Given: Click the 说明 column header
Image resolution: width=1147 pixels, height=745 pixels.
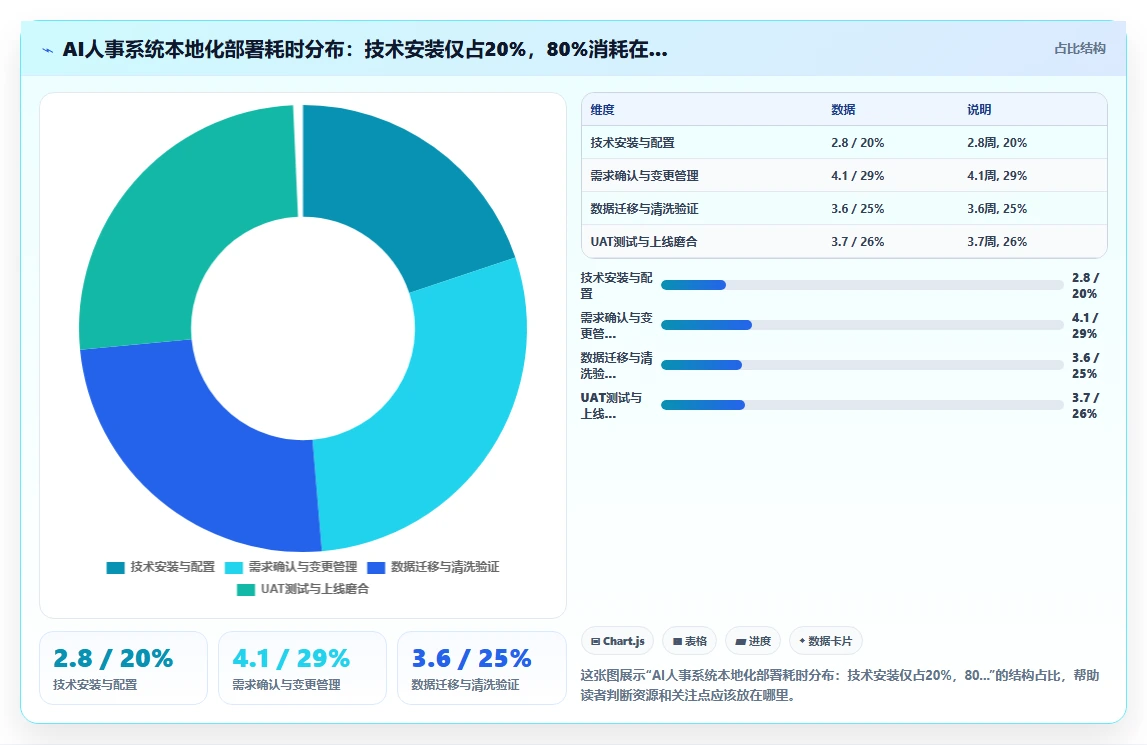Looking at the screenshot, I should (979, 110).
